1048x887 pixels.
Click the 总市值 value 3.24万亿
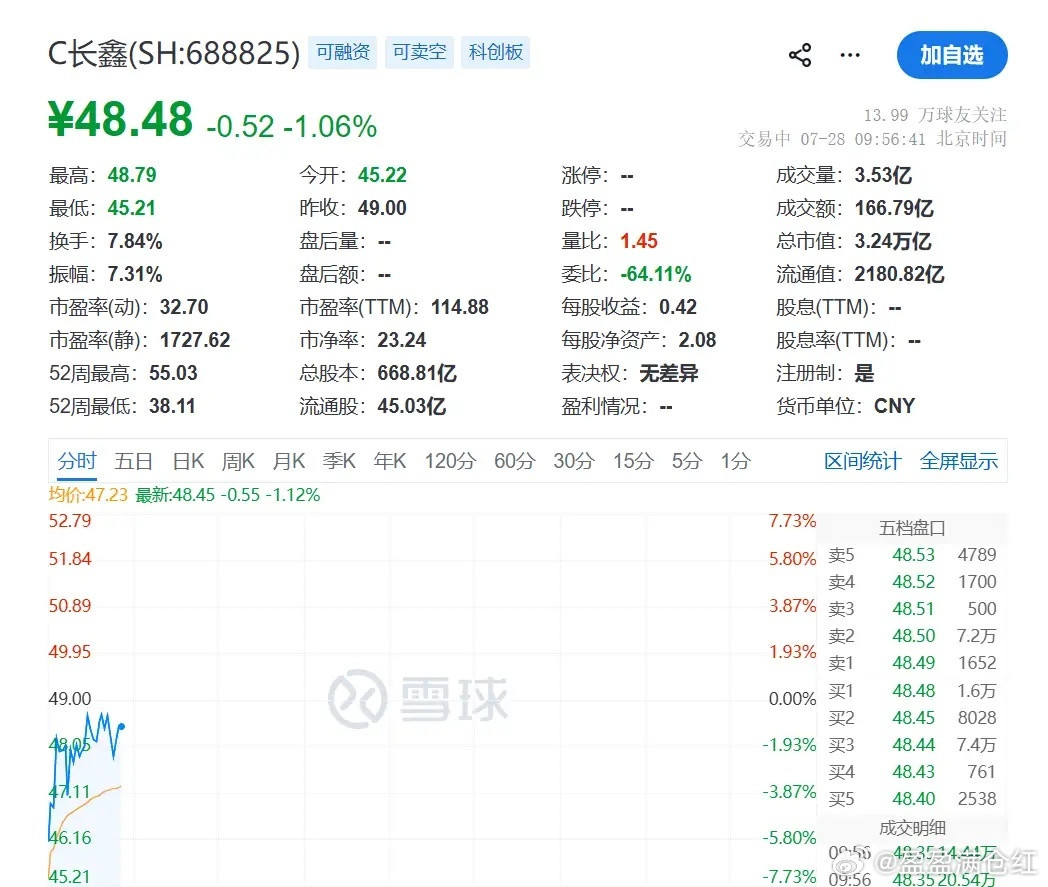(893, 241)
